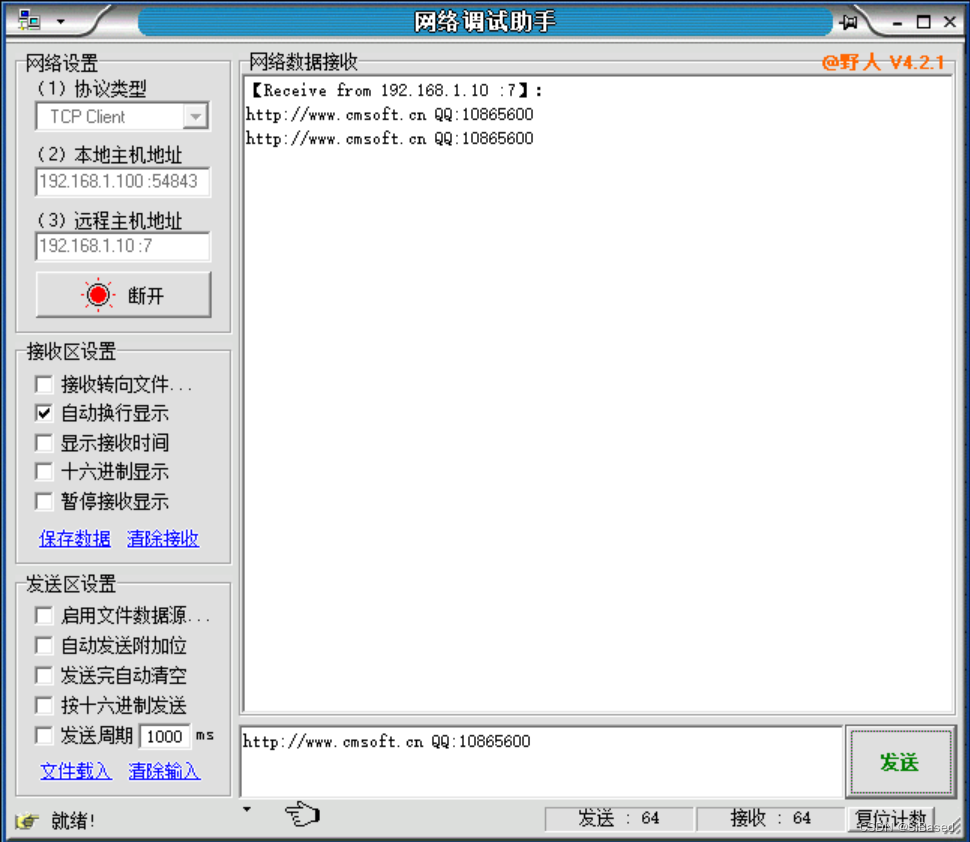
Task: Click the 清除接收 clear receive link
Action: pyautogui.click(x=163, y=538)
